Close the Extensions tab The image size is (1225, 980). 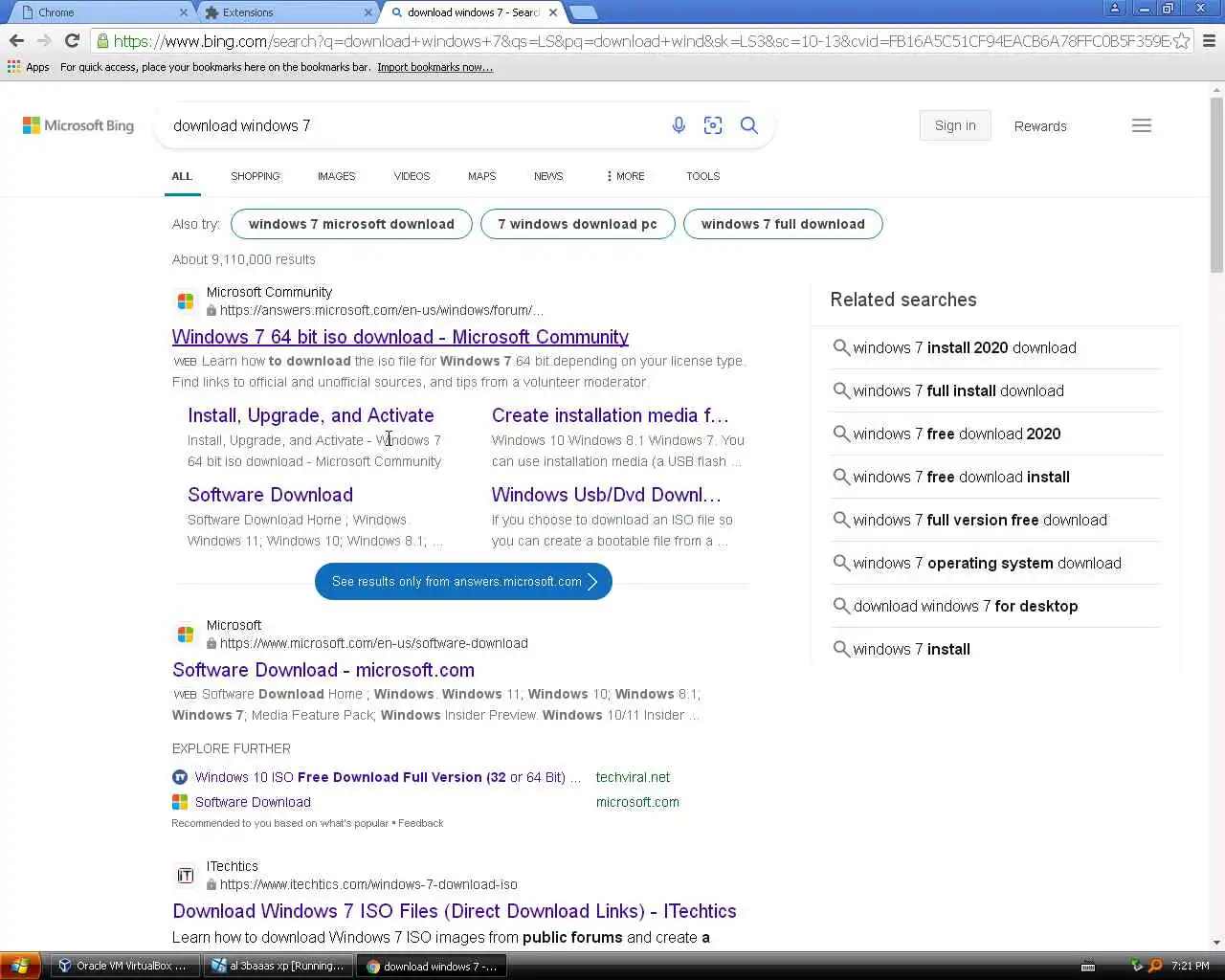[x=368, y=12]
